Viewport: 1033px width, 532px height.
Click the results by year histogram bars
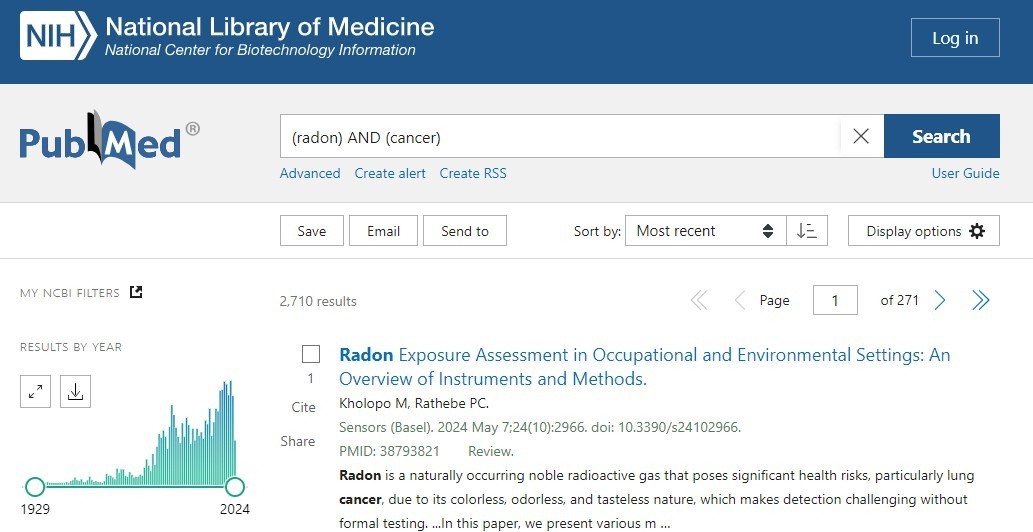pos(141,435)
